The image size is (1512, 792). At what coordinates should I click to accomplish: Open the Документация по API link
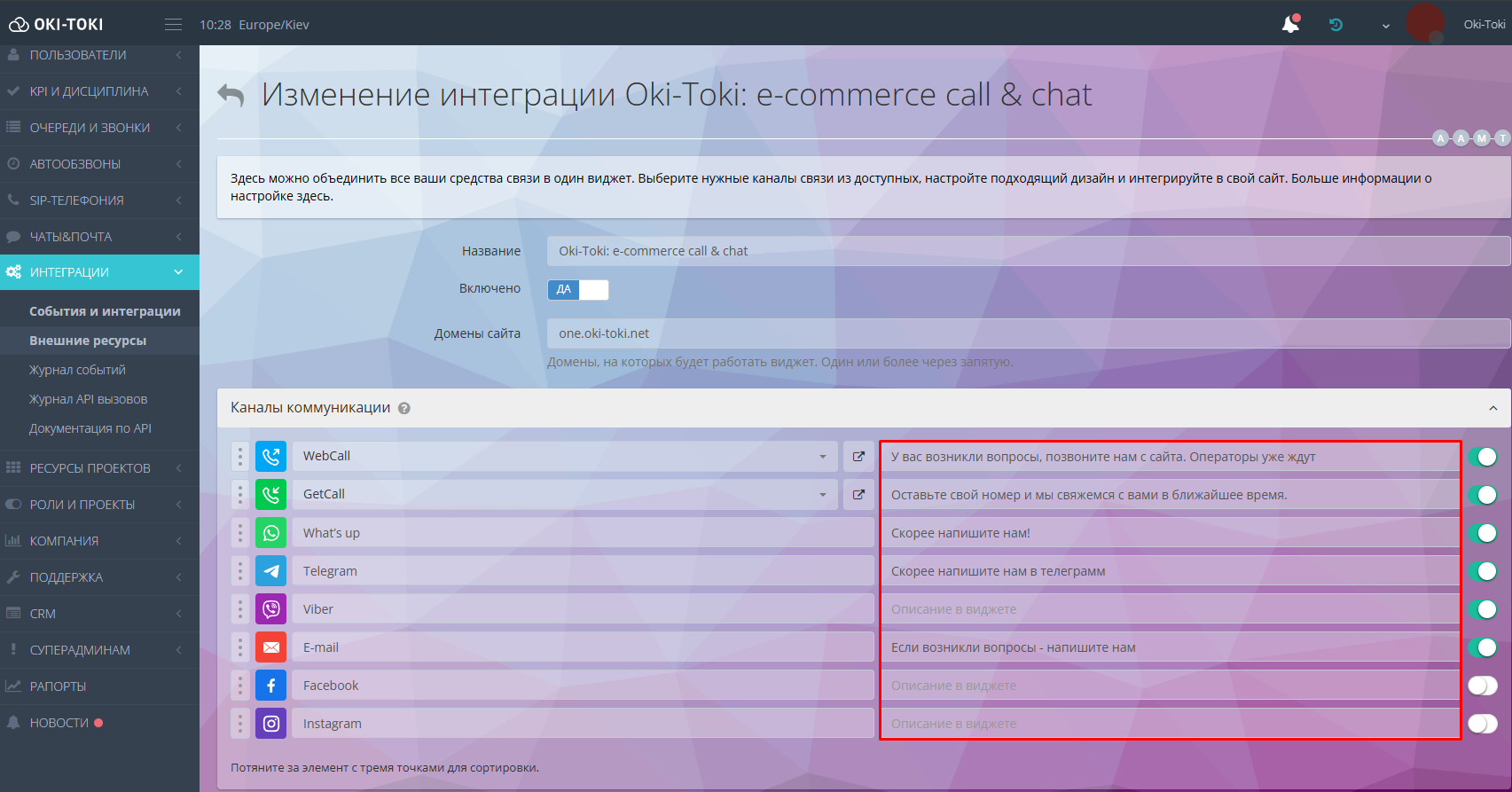tap(90, 428)
